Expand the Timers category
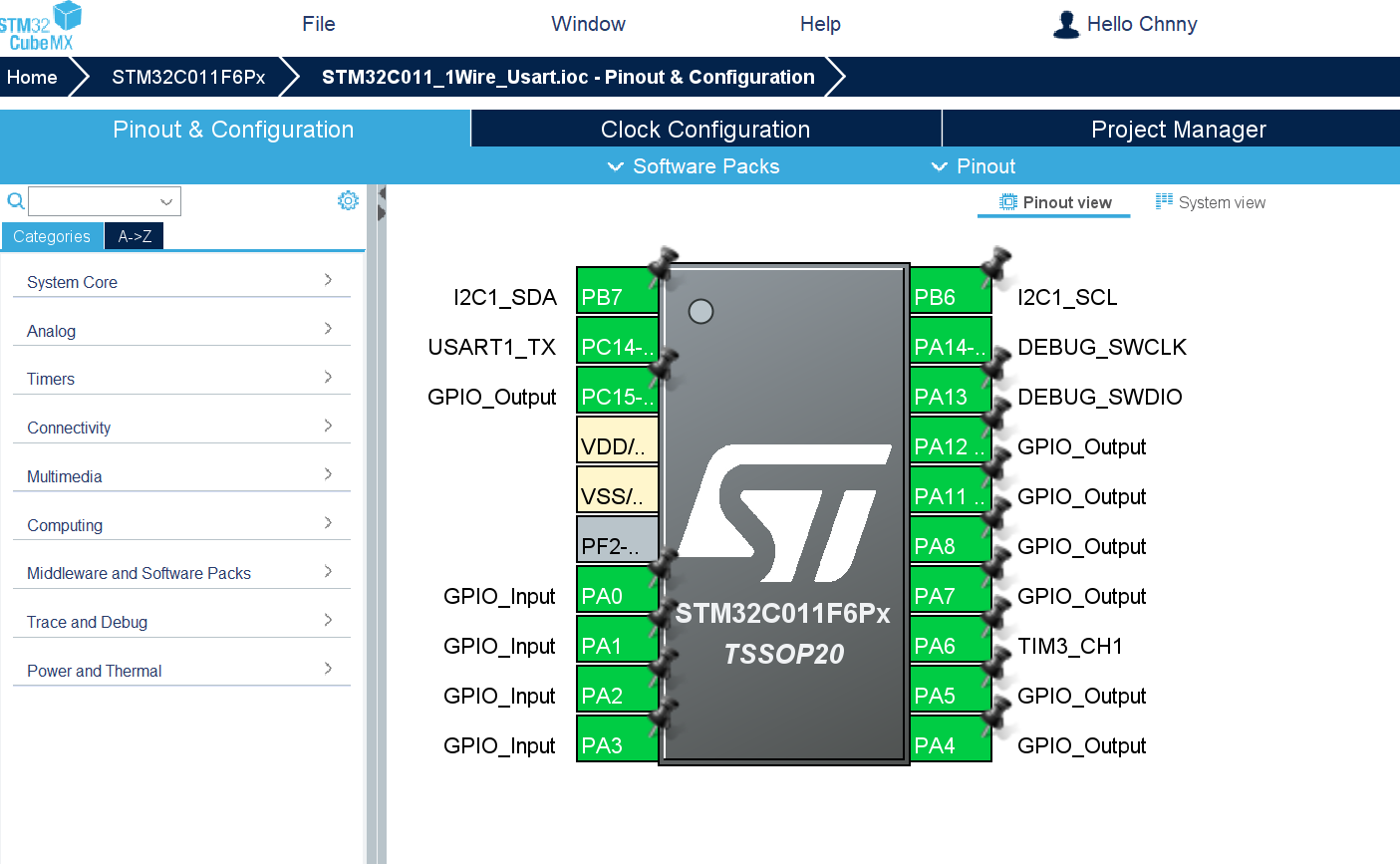1400x864 pixels. 181,379
